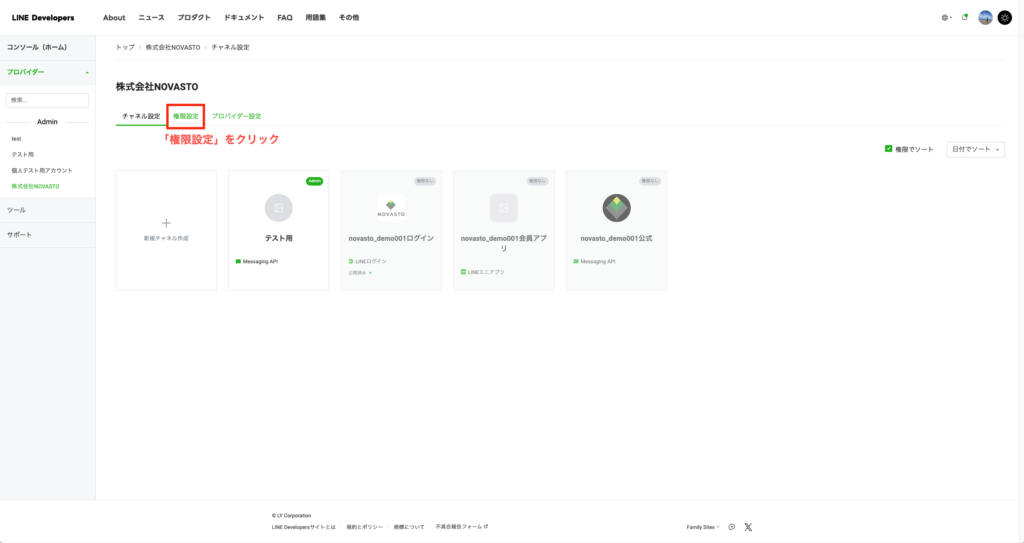Expand the Family Sites dropdown
Image resolution: width=1024 pixels, height=543 pixels.
[703, 527]
